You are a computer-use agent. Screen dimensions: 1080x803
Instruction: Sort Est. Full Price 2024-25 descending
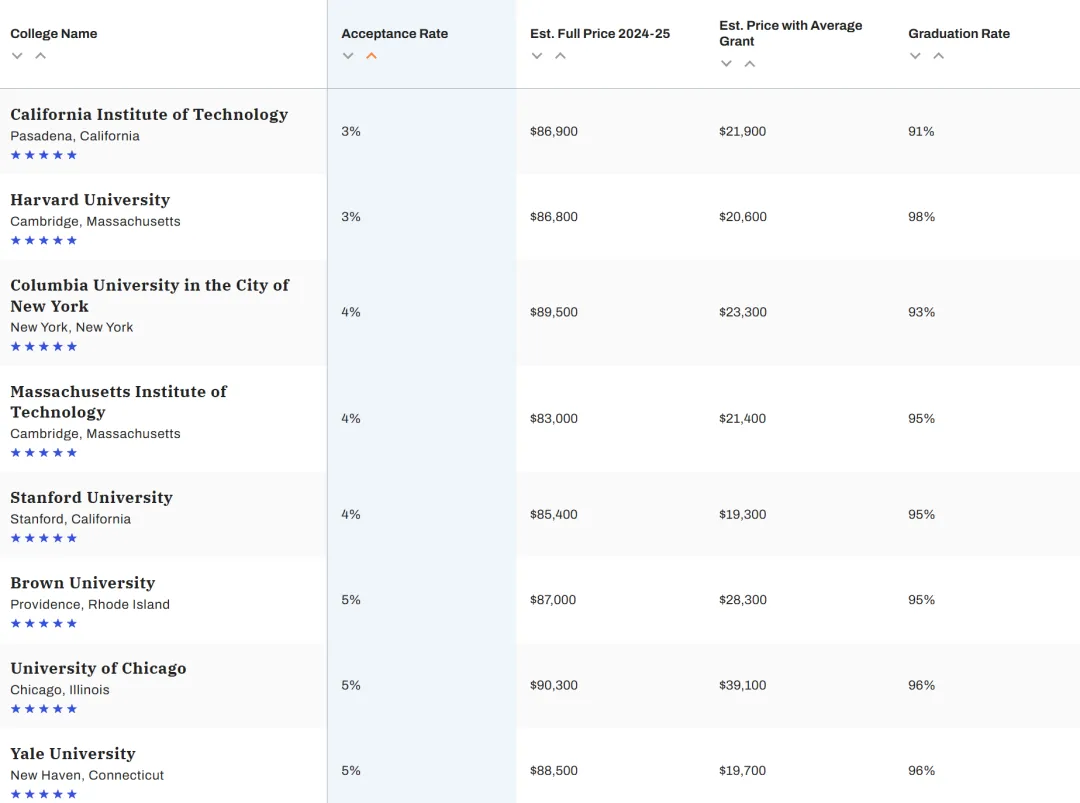[x=537, y=56]
